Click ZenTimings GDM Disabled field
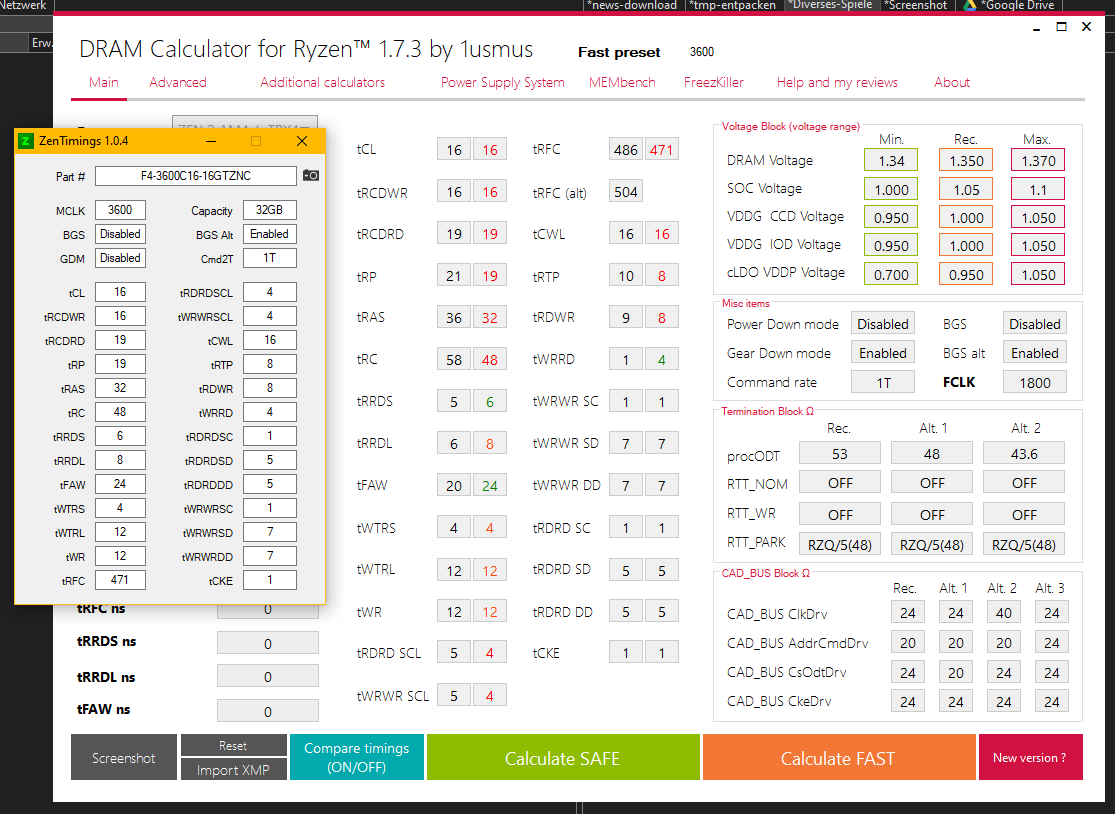The width and height of the screenshot is (1115, 814). point(120,258)
